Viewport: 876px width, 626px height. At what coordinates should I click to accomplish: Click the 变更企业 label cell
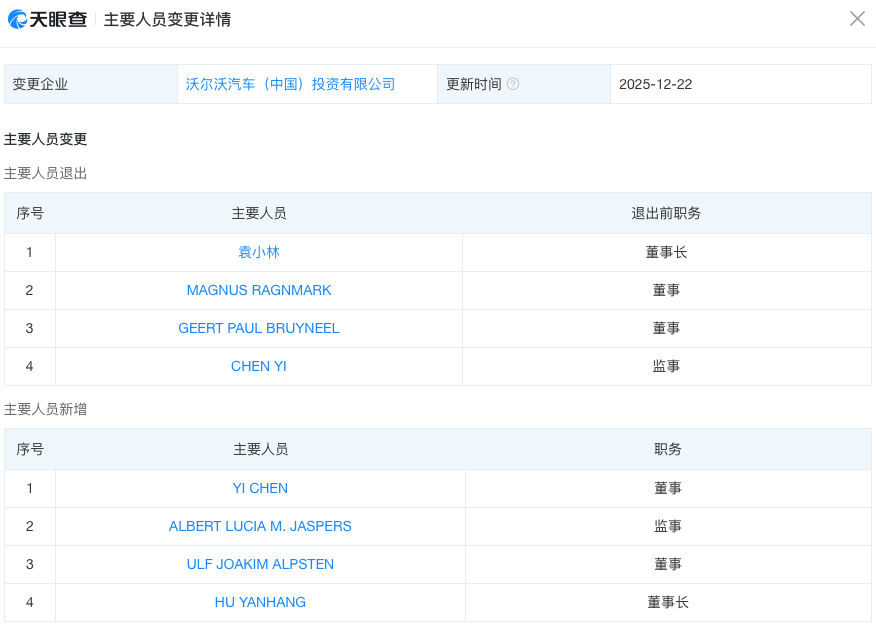pos(91,84)
